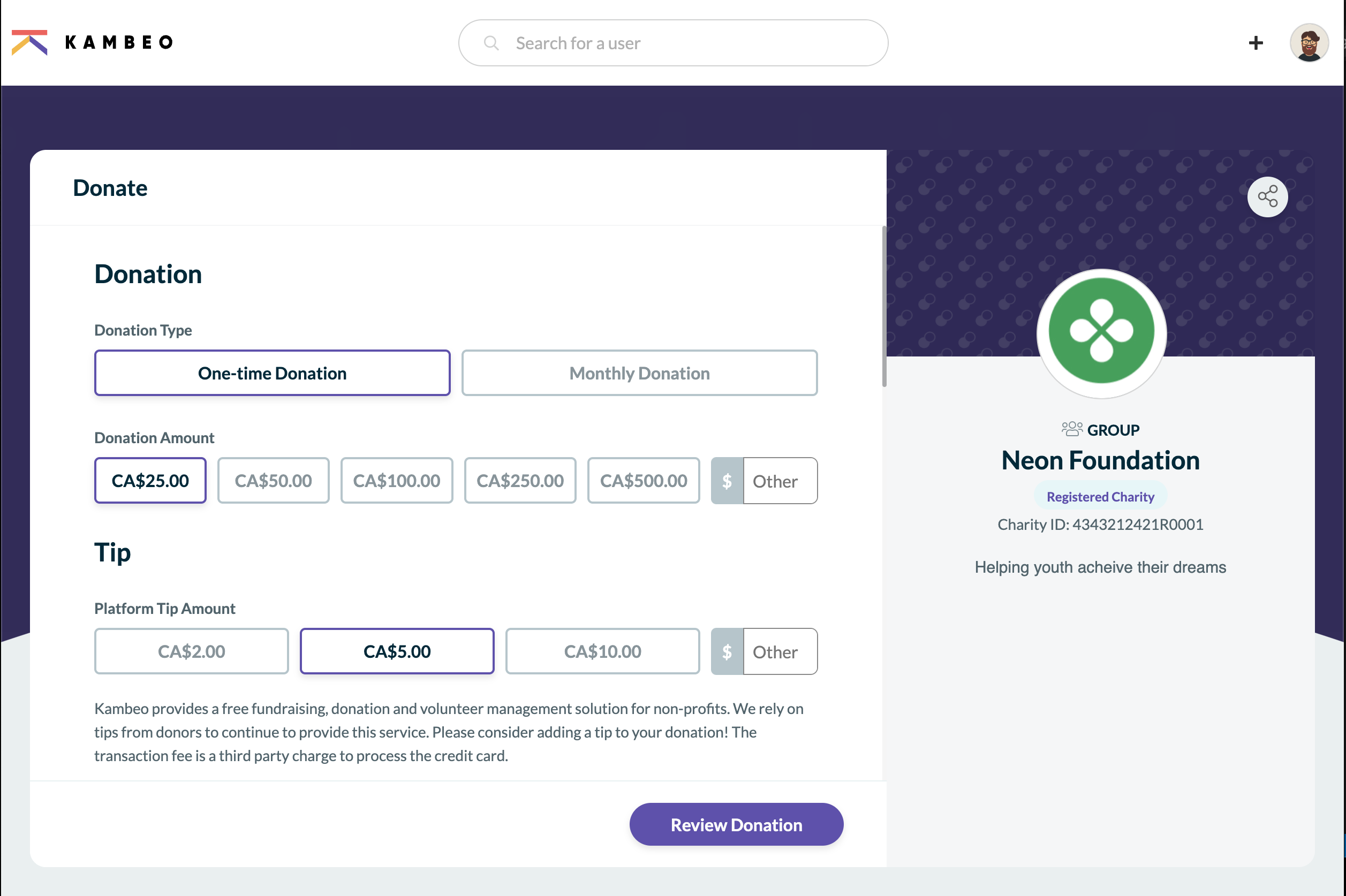Image resolution: width=1346 pixels, height=896 pixels.
Task: Click the search magnifier icon
Action: point(491,43)
